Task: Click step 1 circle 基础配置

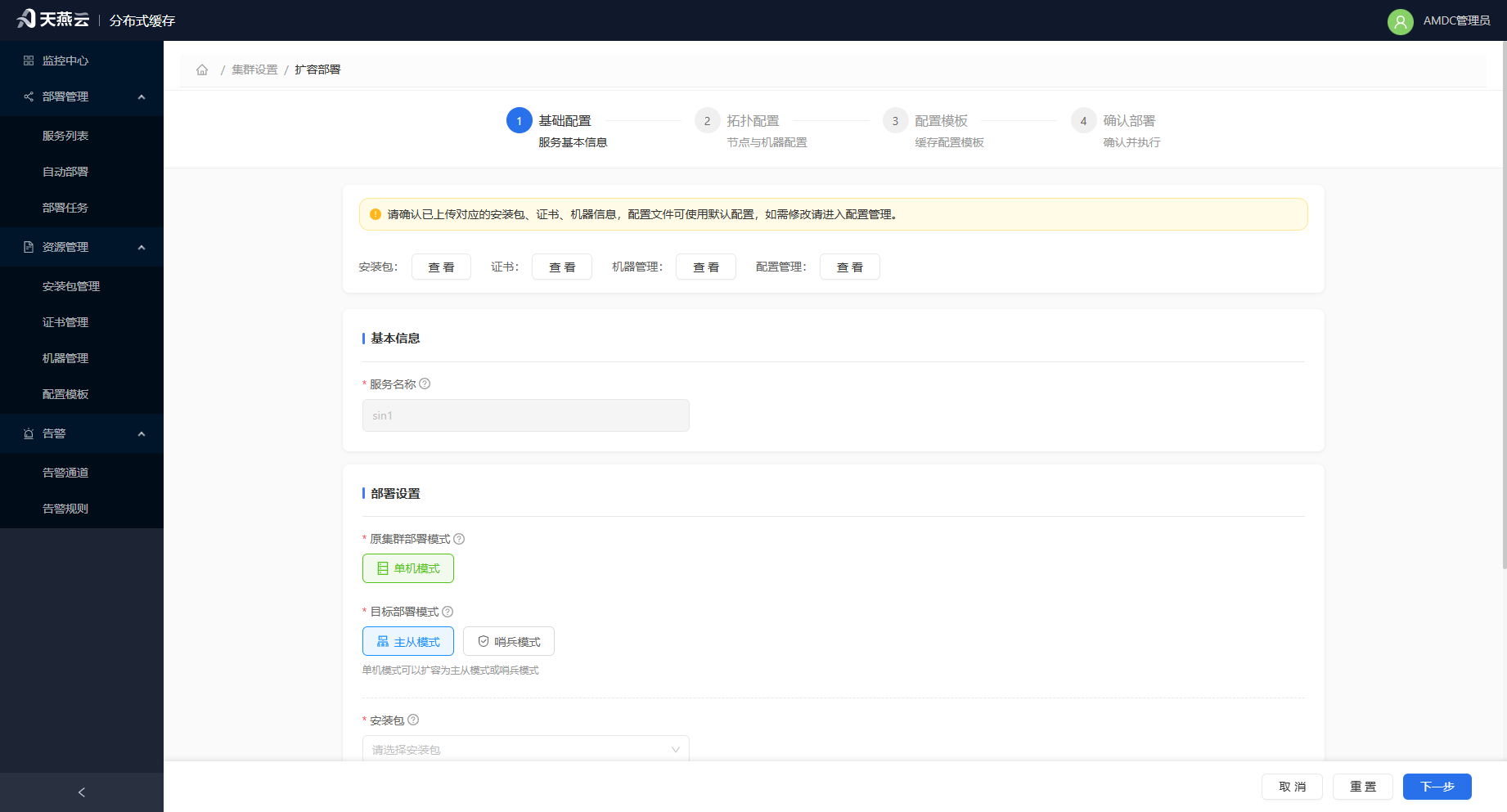Action: [520, 120]
